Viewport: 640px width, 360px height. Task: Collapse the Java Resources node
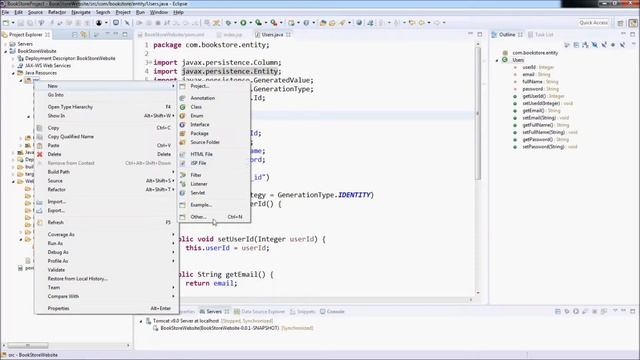13,73
